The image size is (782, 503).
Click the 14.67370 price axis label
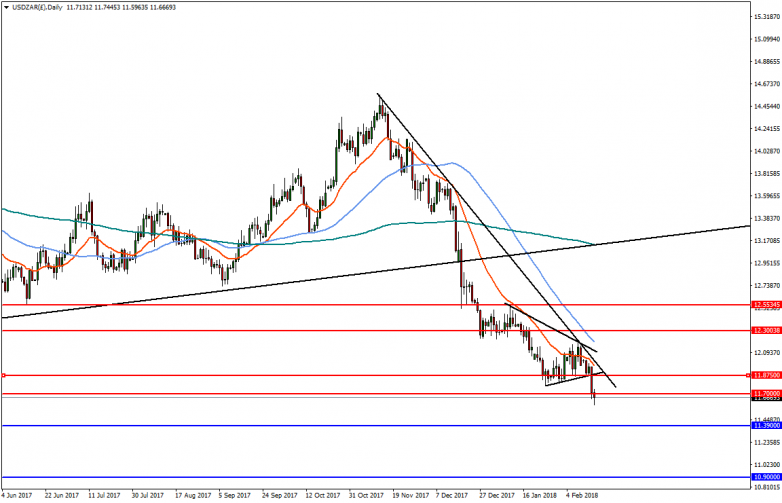[x=767, y=84]
